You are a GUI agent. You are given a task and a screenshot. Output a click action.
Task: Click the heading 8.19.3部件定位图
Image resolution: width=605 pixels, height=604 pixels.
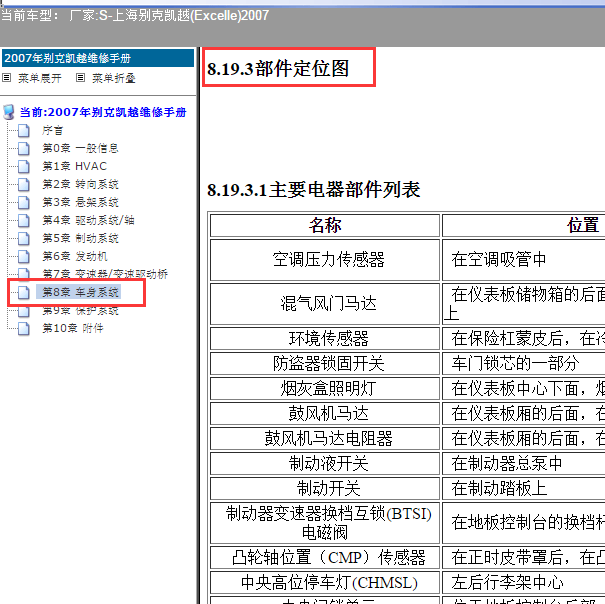coord(278,69)
